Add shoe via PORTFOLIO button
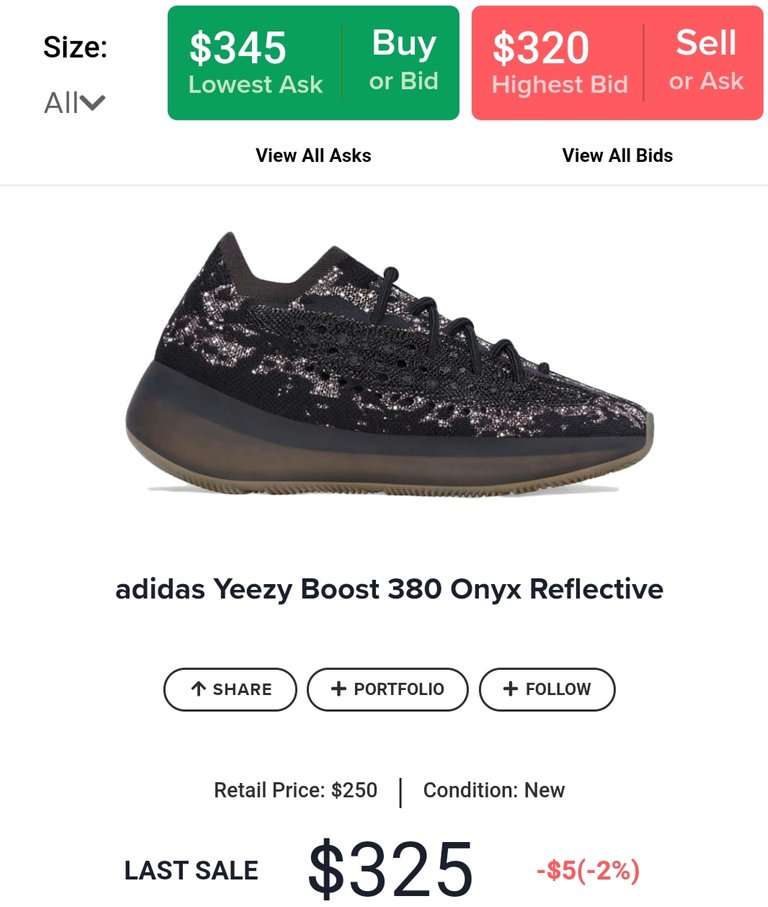The image size is (768, 907). tap(387, 690)
